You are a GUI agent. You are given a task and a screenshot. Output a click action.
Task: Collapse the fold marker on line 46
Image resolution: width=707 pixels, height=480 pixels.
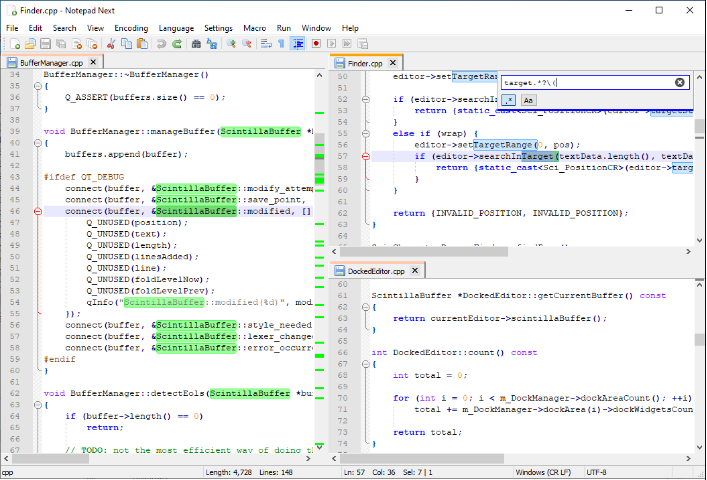coord(38,211)
